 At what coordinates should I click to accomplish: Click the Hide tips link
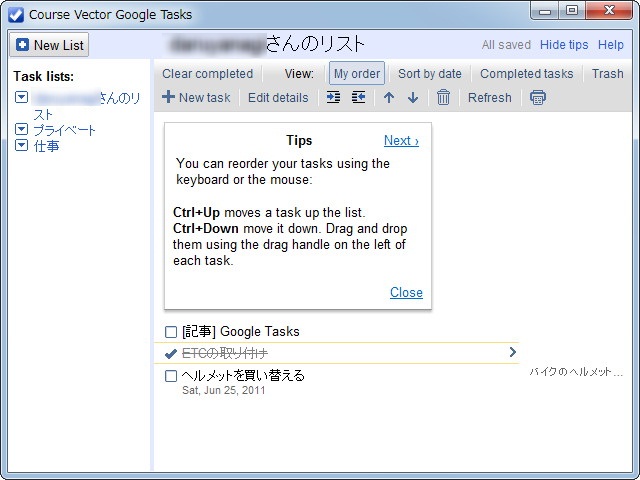(564, 44)
